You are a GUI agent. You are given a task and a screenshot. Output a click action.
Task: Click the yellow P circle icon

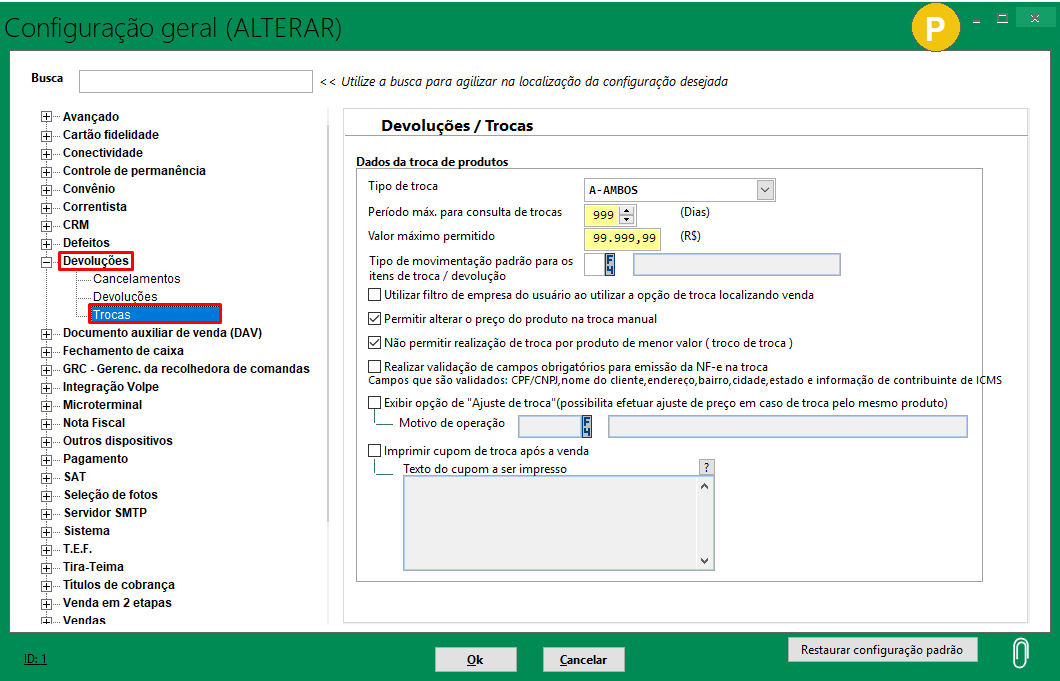(934, 29)
